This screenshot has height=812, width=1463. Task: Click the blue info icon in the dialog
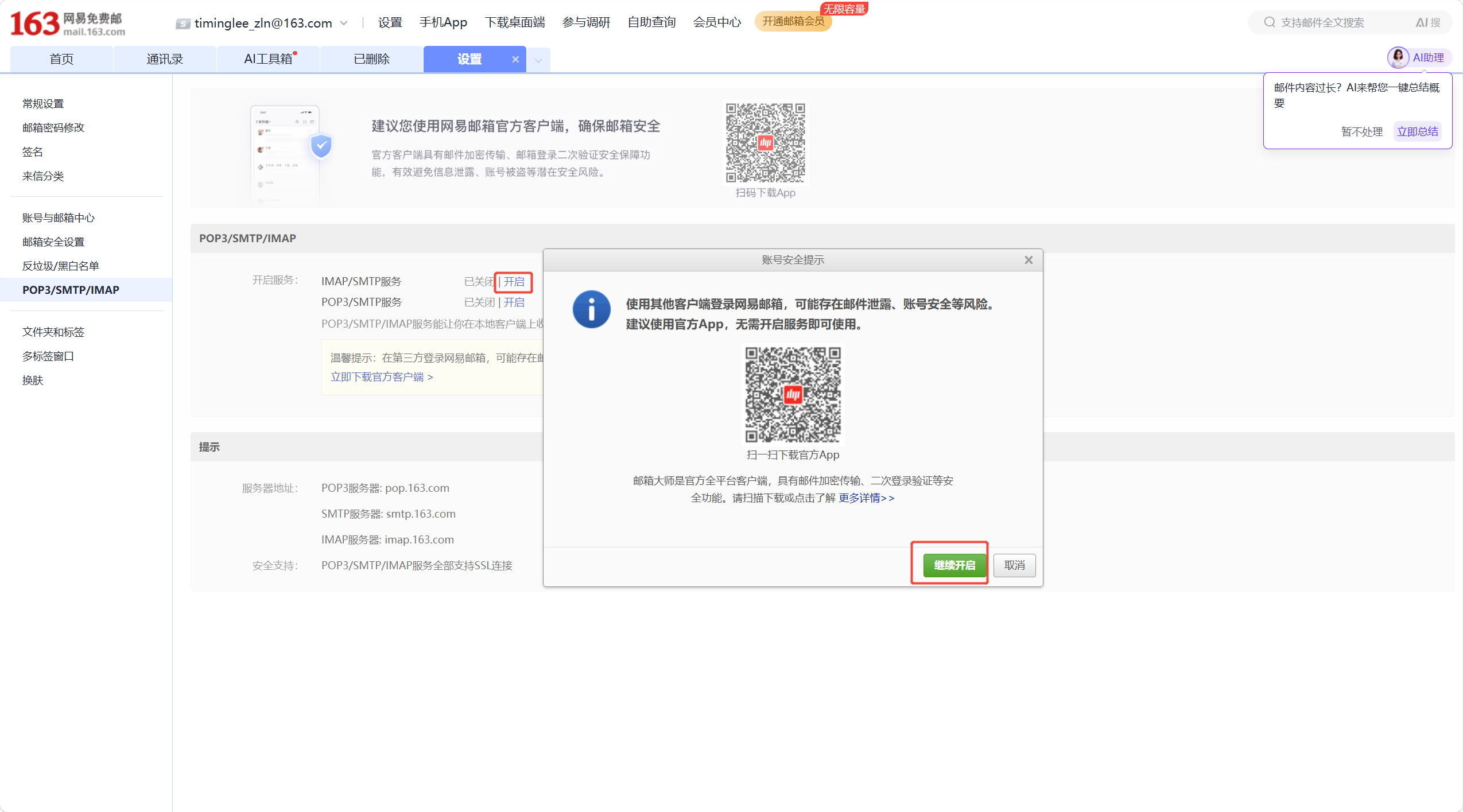(x=591, y=309)
